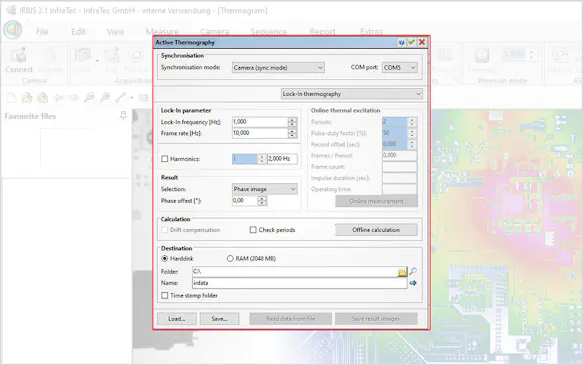The width and height of the screenshot is (583, 365).
Task: Click the Lock-In frequency input field
Action: 260,122
